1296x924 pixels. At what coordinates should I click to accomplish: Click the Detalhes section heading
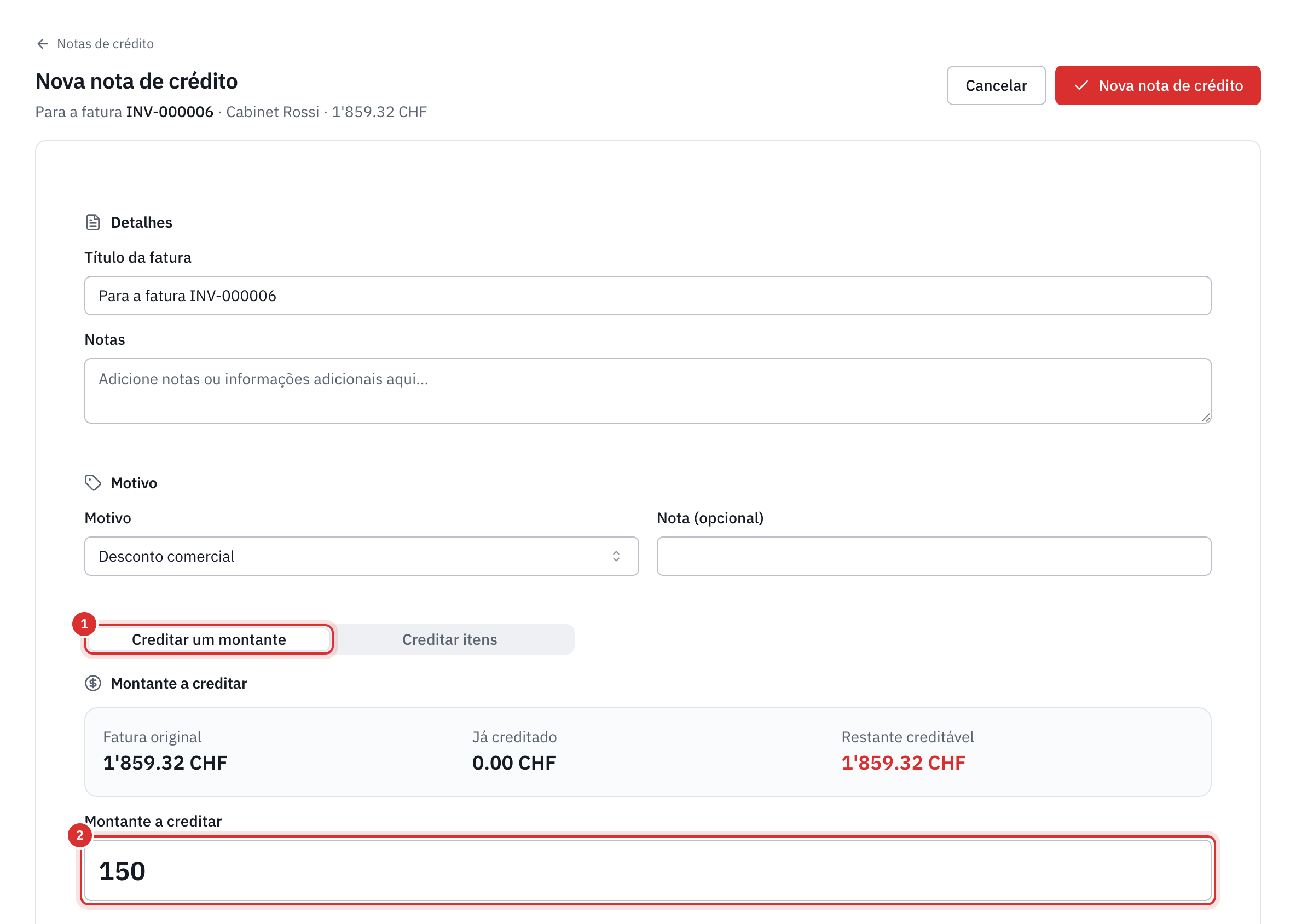coord(141,222)
